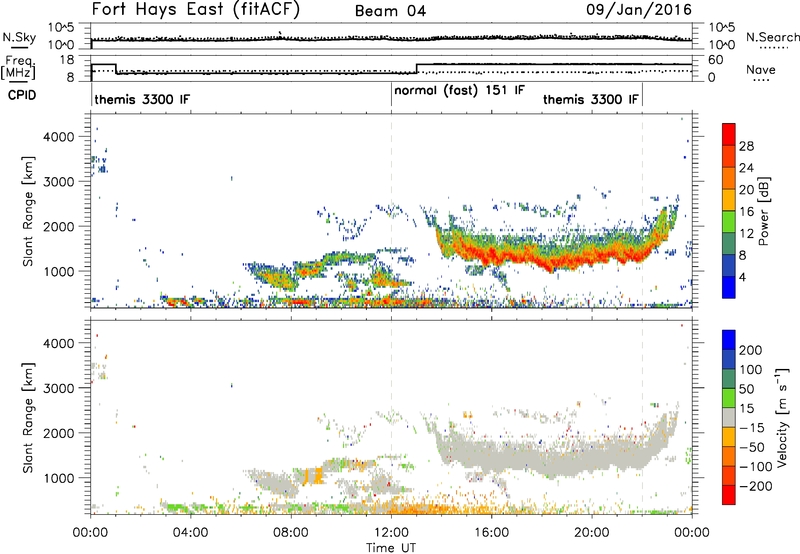Click the blue bottom of the Power color bar
The height and width of the screenshot is (554, 800).
click(x=729, y=287)
